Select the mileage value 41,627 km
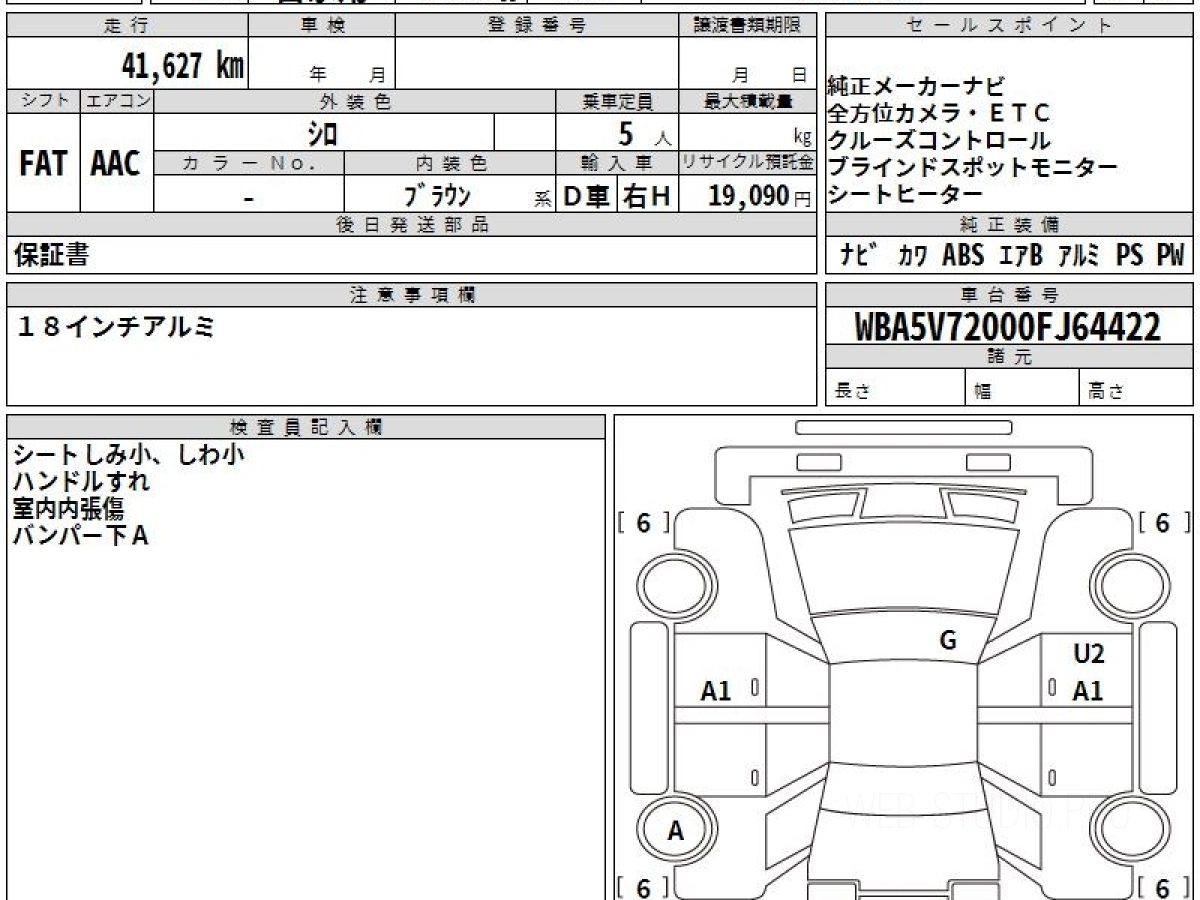The width and height of the screenshot is (1200, 900). (183, 66)
